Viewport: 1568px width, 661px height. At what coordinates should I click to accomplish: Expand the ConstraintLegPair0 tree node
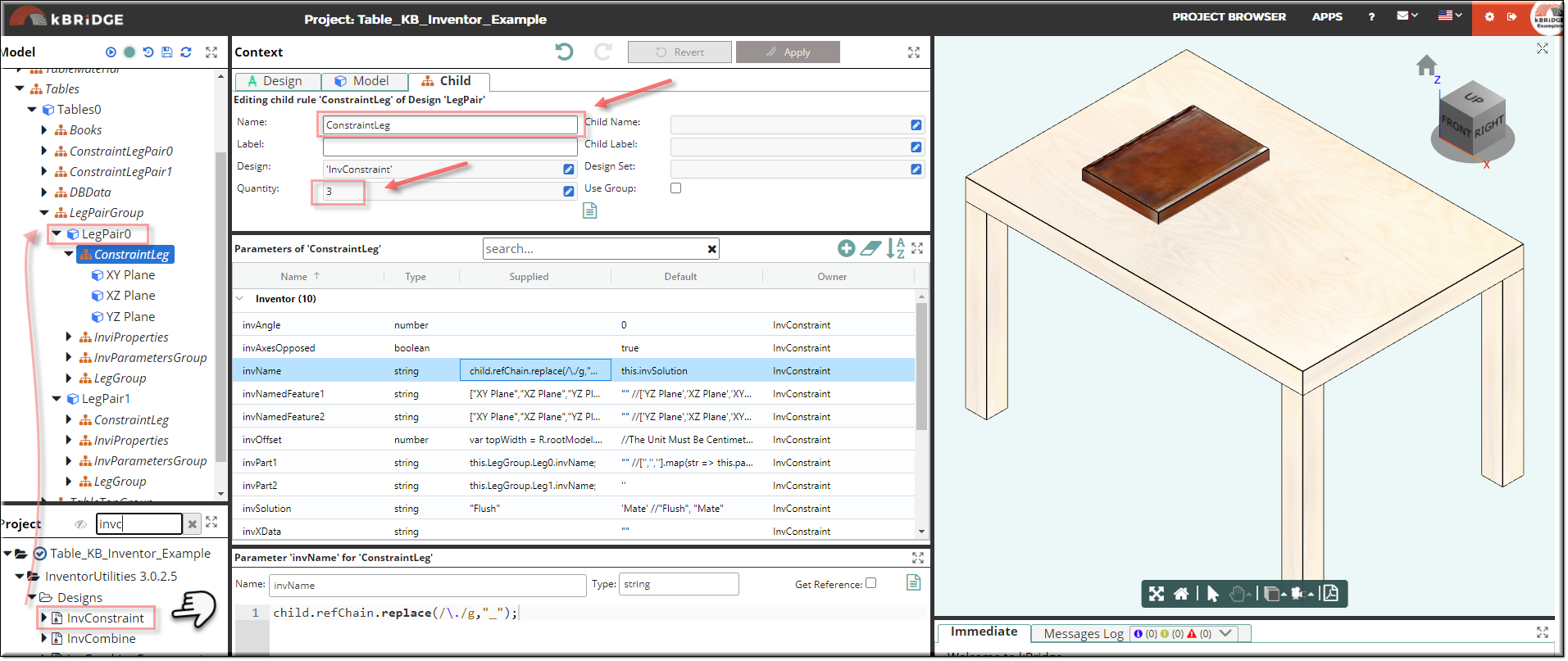(44, 152)
